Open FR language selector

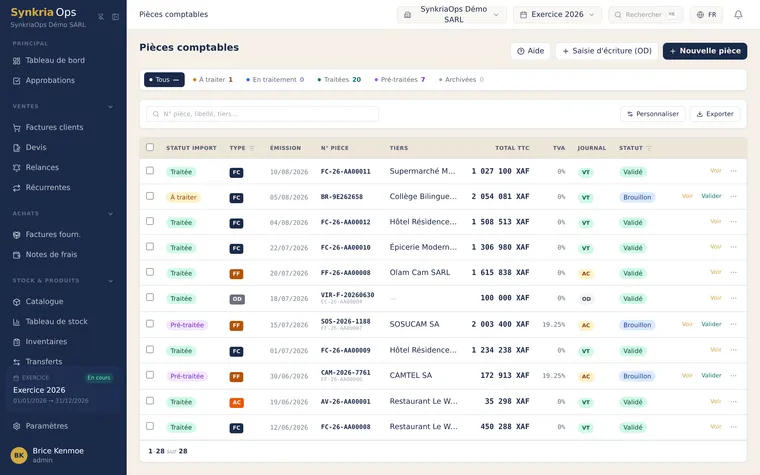(x=706, y=15)
